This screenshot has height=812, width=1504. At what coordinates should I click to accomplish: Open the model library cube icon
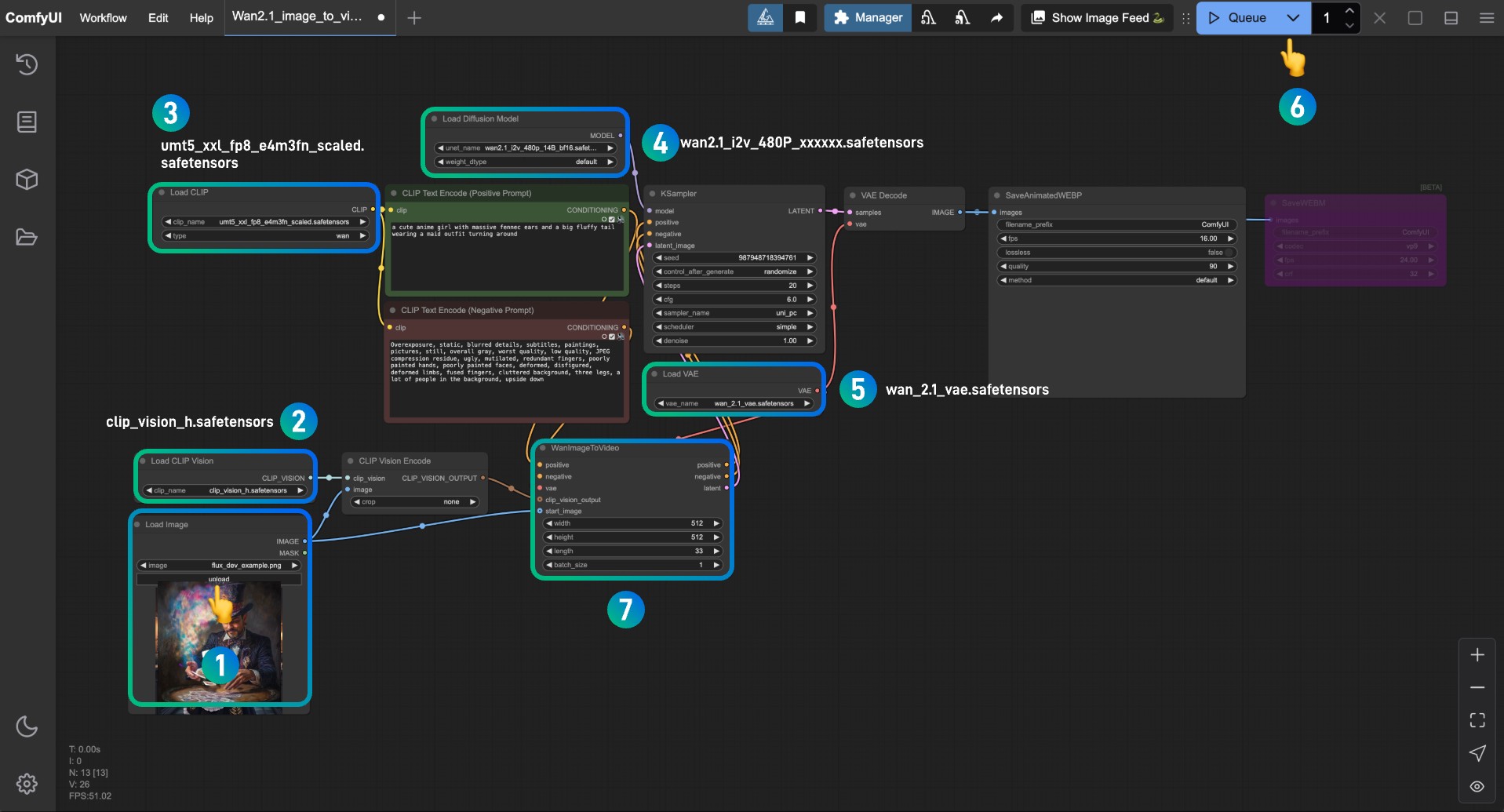click(27, 180)
